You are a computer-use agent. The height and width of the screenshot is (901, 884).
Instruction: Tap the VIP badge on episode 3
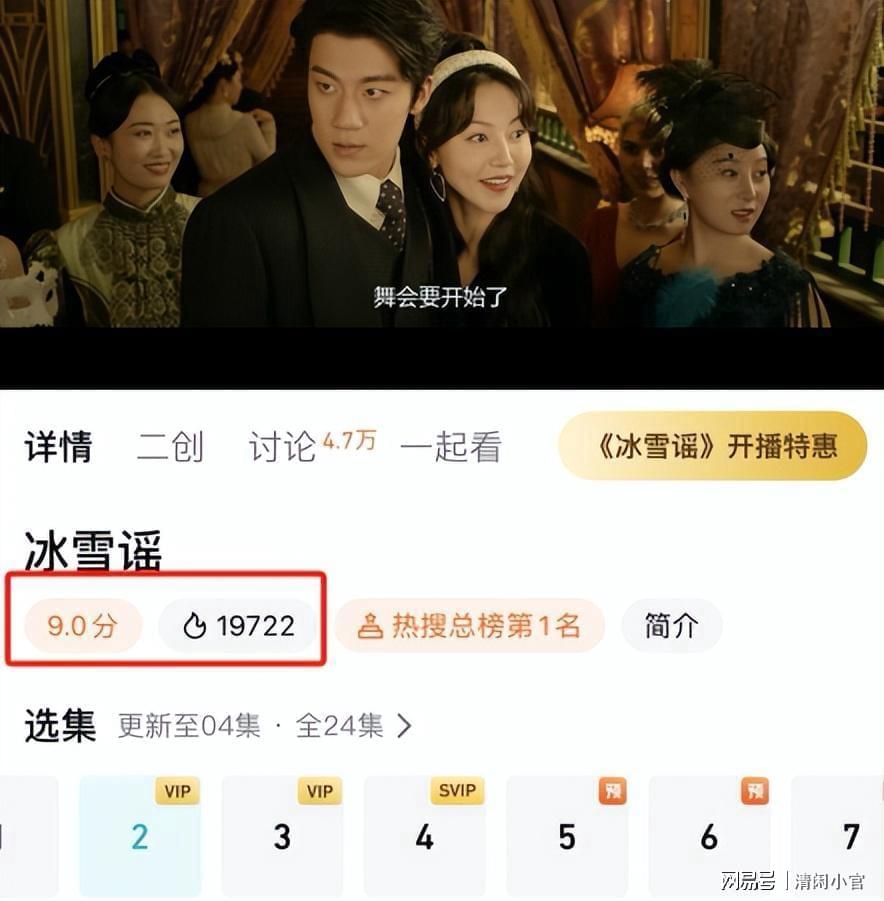coord(320,791)
